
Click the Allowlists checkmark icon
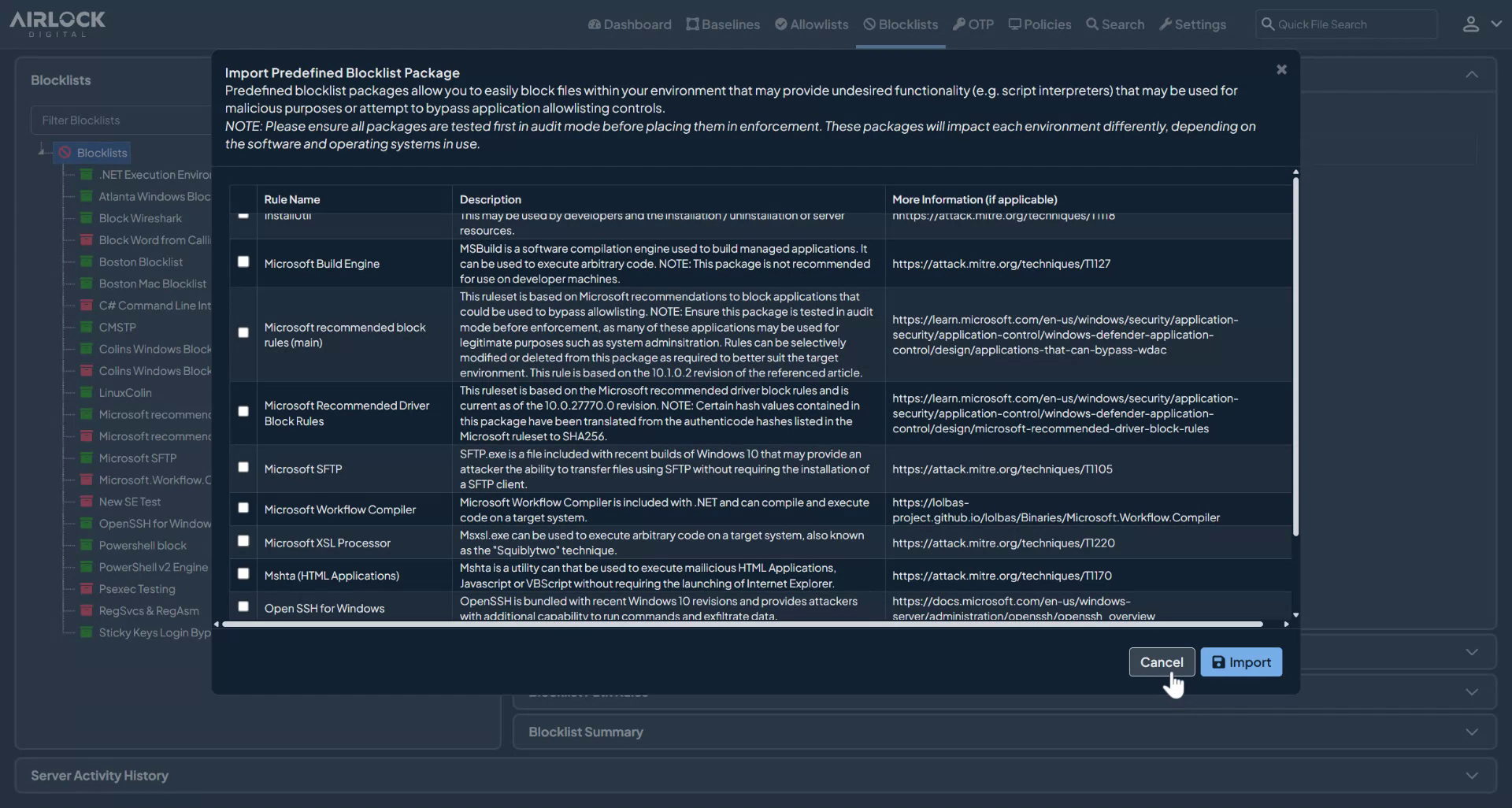[783, 24]
